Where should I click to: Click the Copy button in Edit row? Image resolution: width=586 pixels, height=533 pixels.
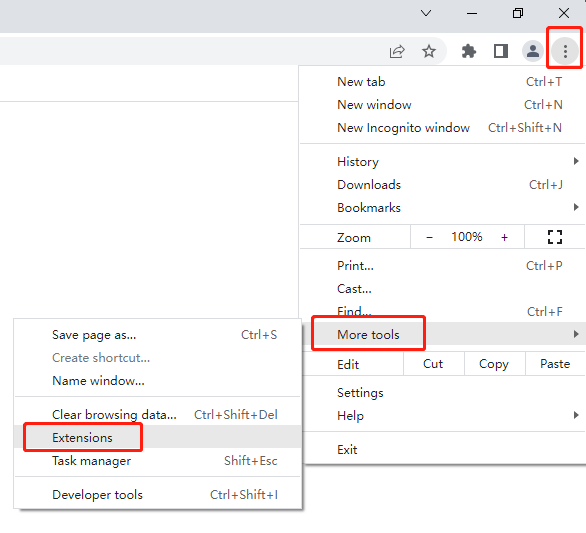tap(494, 364)
